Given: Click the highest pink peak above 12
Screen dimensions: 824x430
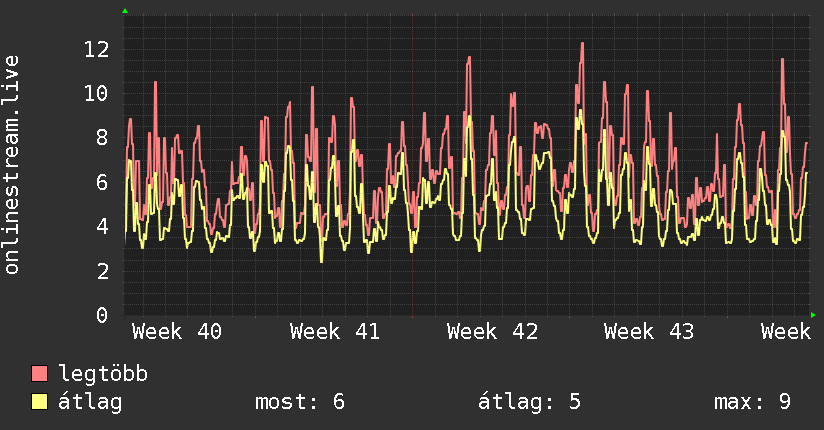Looking at the screenshot, I should (582, 45).
